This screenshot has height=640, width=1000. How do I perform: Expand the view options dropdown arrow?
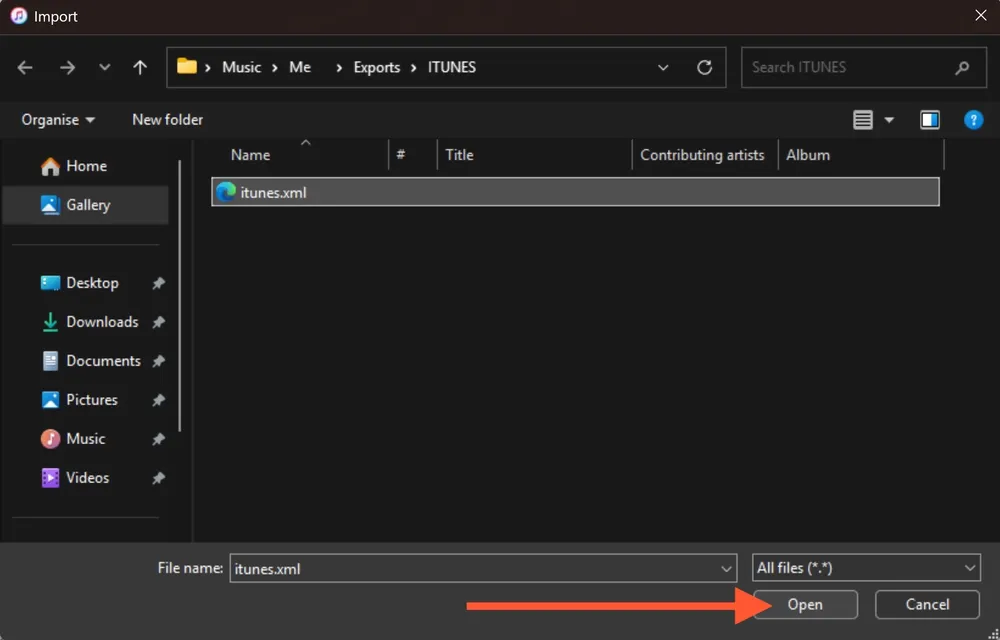coord(888,119)
